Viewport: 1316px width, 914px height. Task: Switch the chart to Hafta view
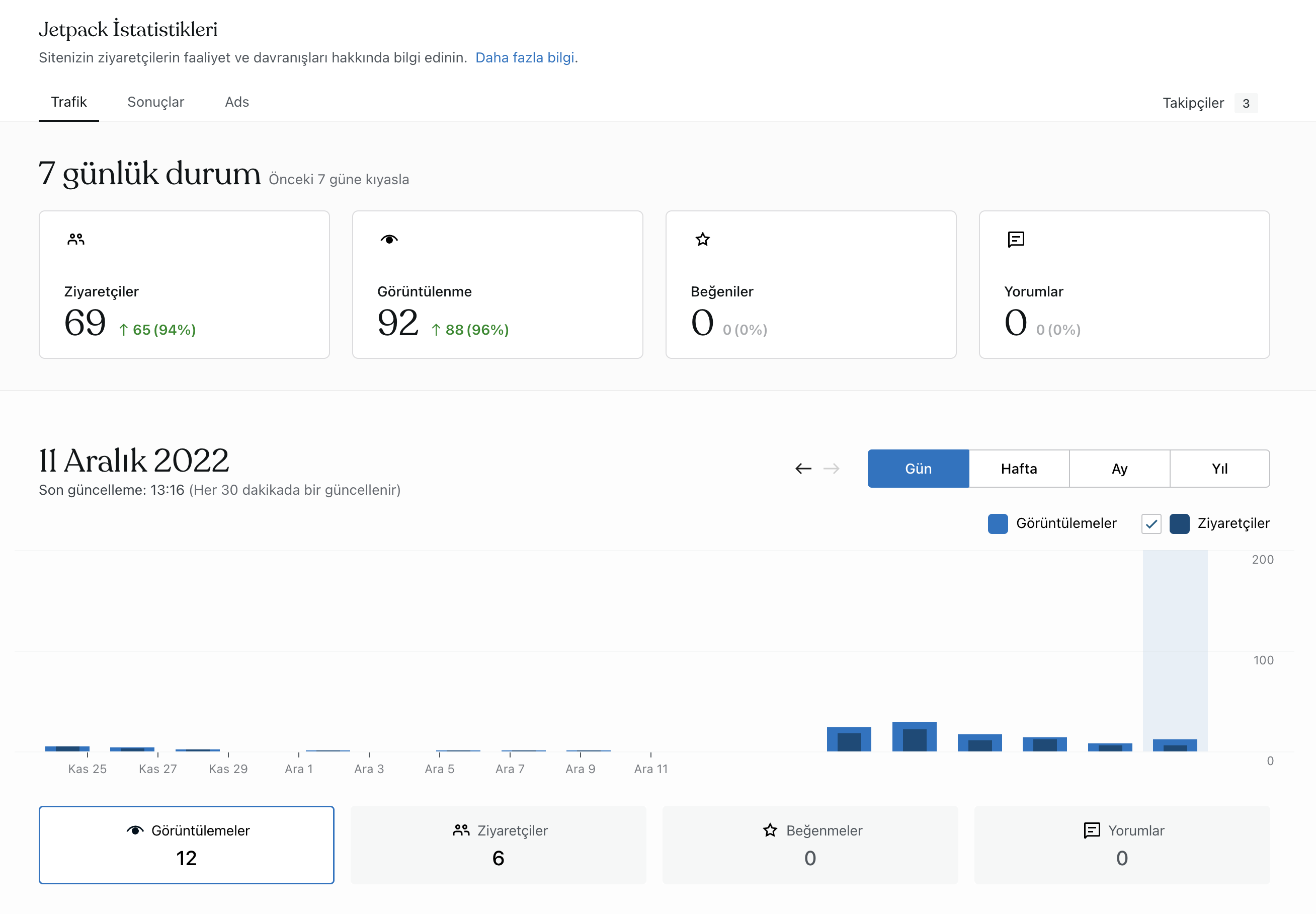(x=1019, y=469)
